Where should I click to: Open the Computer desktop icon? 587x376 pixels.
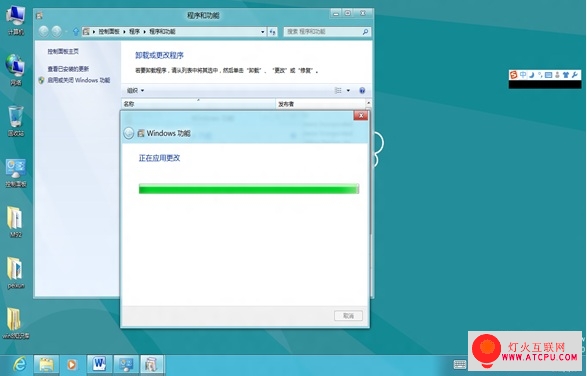coord(16,21)
